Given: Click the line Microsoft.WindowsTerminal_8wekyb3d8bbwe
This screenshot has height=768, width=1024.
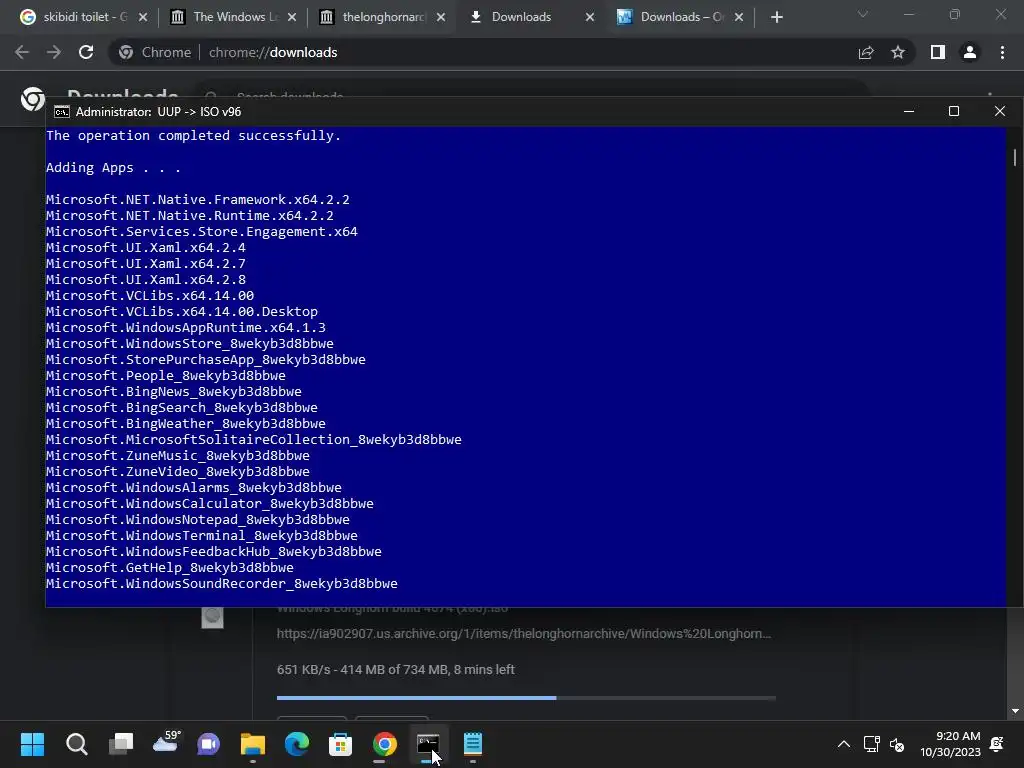Looking at the screenshot, I should (202, 536).
